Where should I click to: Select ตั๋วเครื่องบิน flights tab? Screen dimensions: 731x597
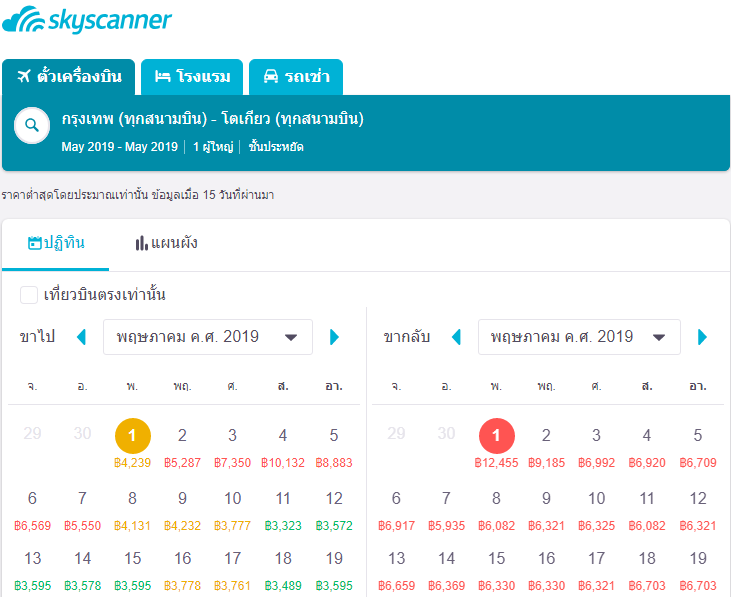coord(68,77)
